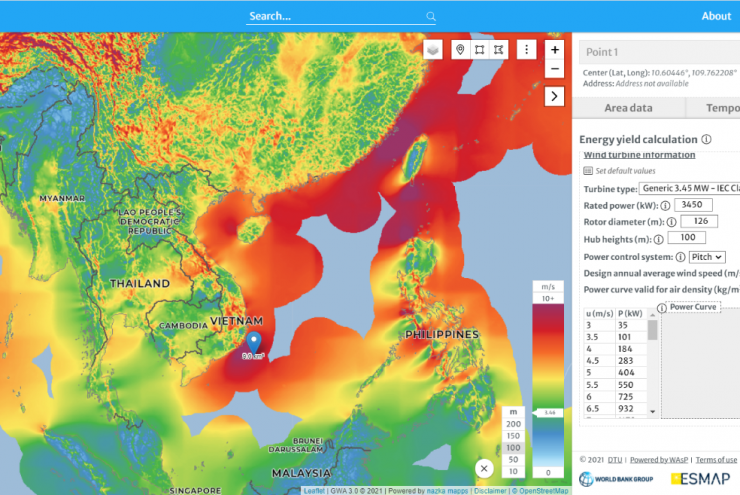Screen dimensions: 740x495
Task: Close the height legend with X button
Action: pyautogui.click(x=484, y=468)
